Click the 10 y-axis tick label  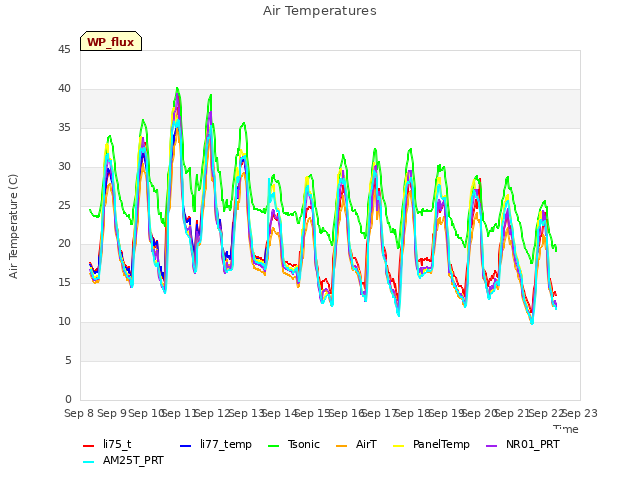tap(64, 322)
